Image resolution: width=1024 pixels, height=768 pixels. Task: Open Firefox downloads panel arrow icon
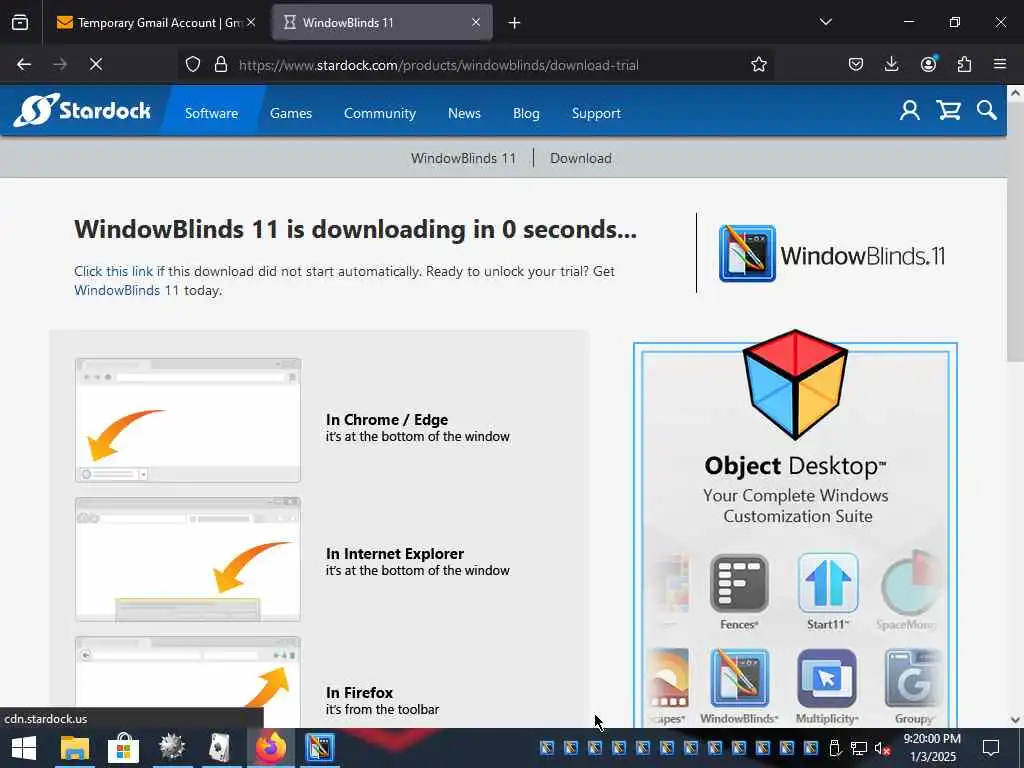891,64
